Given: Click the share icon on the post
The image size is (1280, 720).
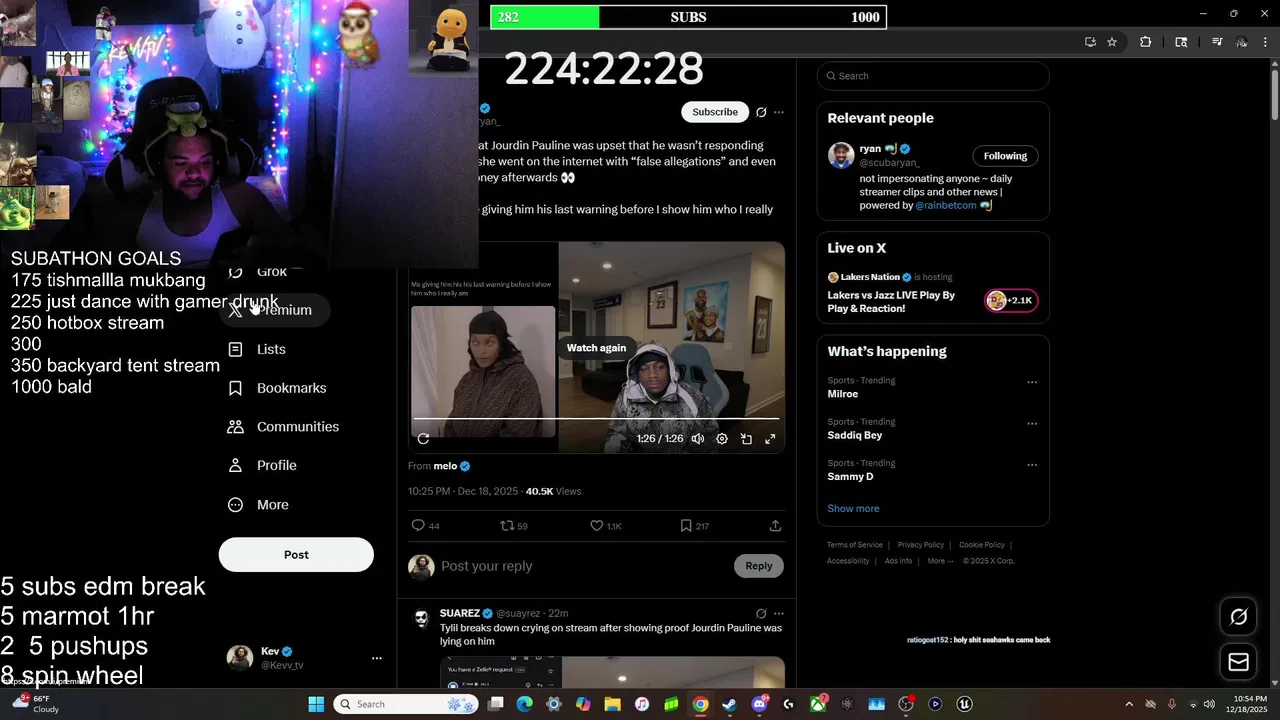Looking at the screenshot, I should click(775, 525).
